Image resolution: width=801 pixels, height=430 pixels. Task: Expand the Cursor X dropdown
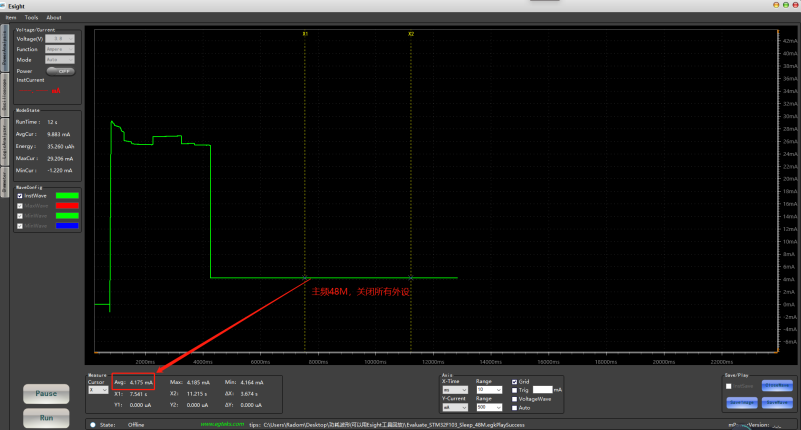(x=98, y=389)
